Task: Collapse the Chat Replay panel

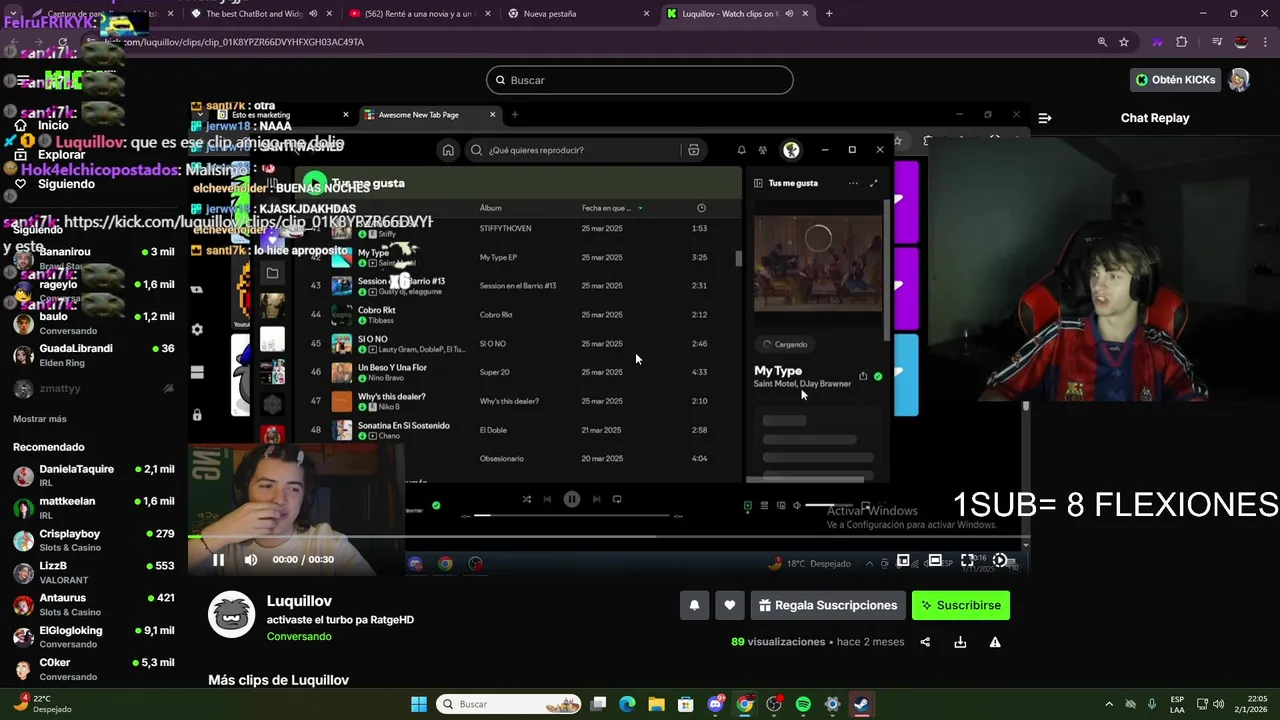Action: pos(1045,118)
